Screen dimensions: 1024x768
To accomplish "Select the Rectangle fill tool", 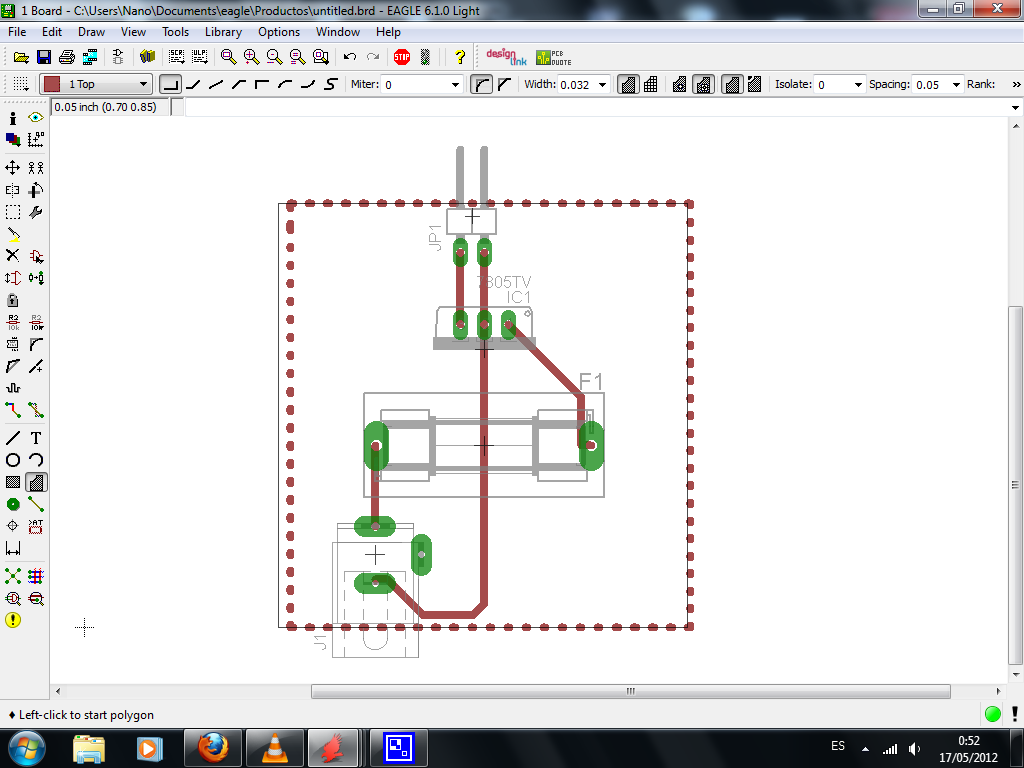I will [x=12, y=482].
